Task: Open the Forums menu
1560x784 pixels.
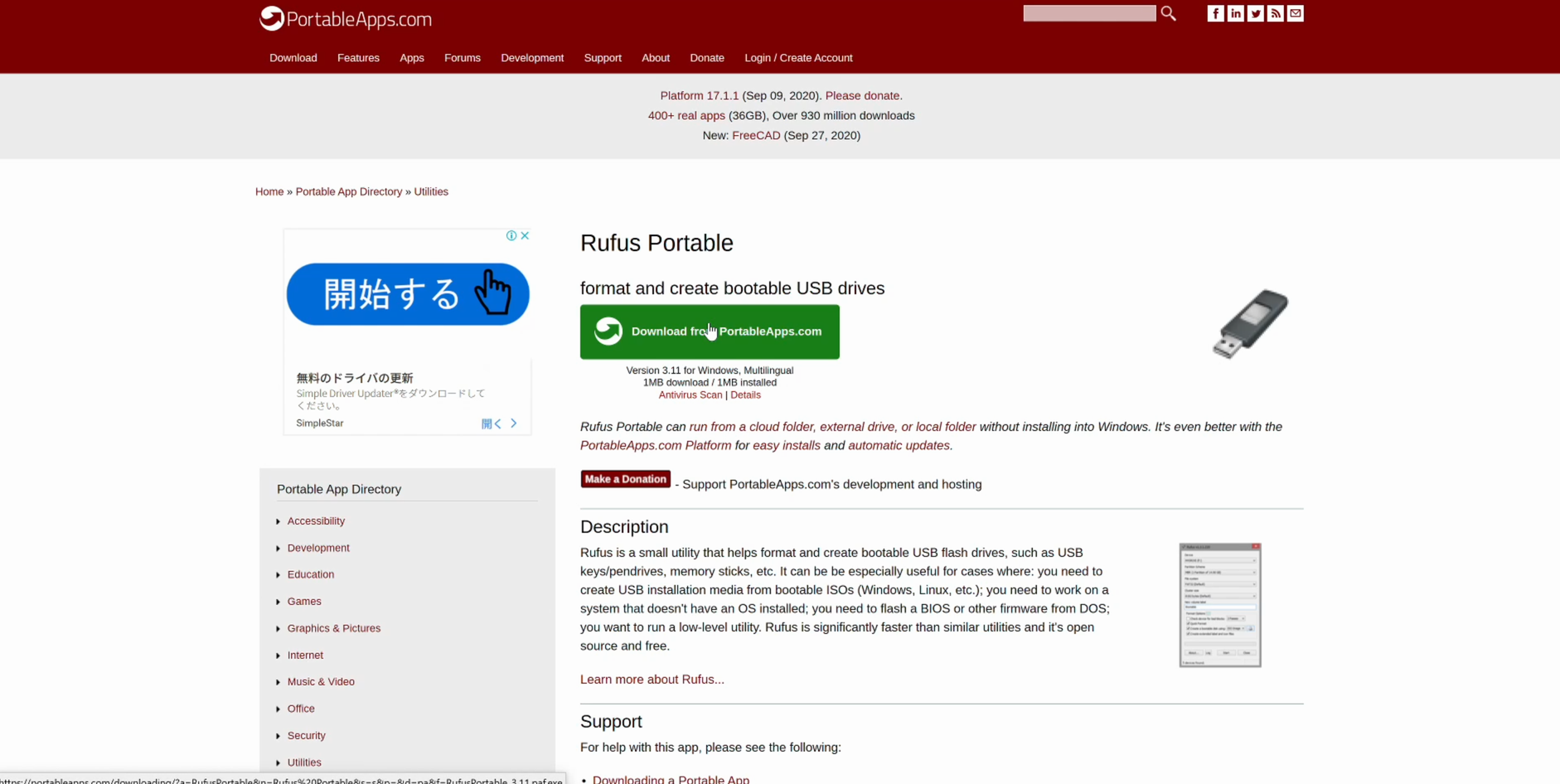Action: tap(463, 58)
